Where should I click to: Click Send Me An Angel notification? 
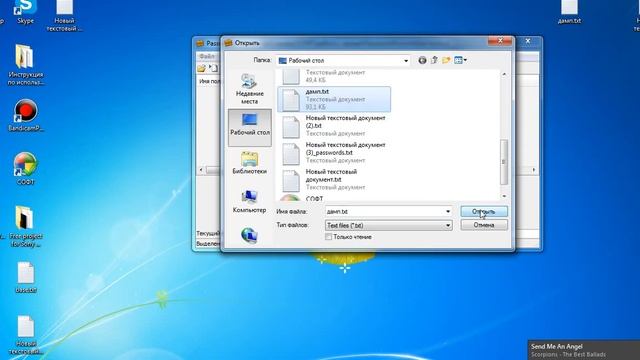click(584, 350)
